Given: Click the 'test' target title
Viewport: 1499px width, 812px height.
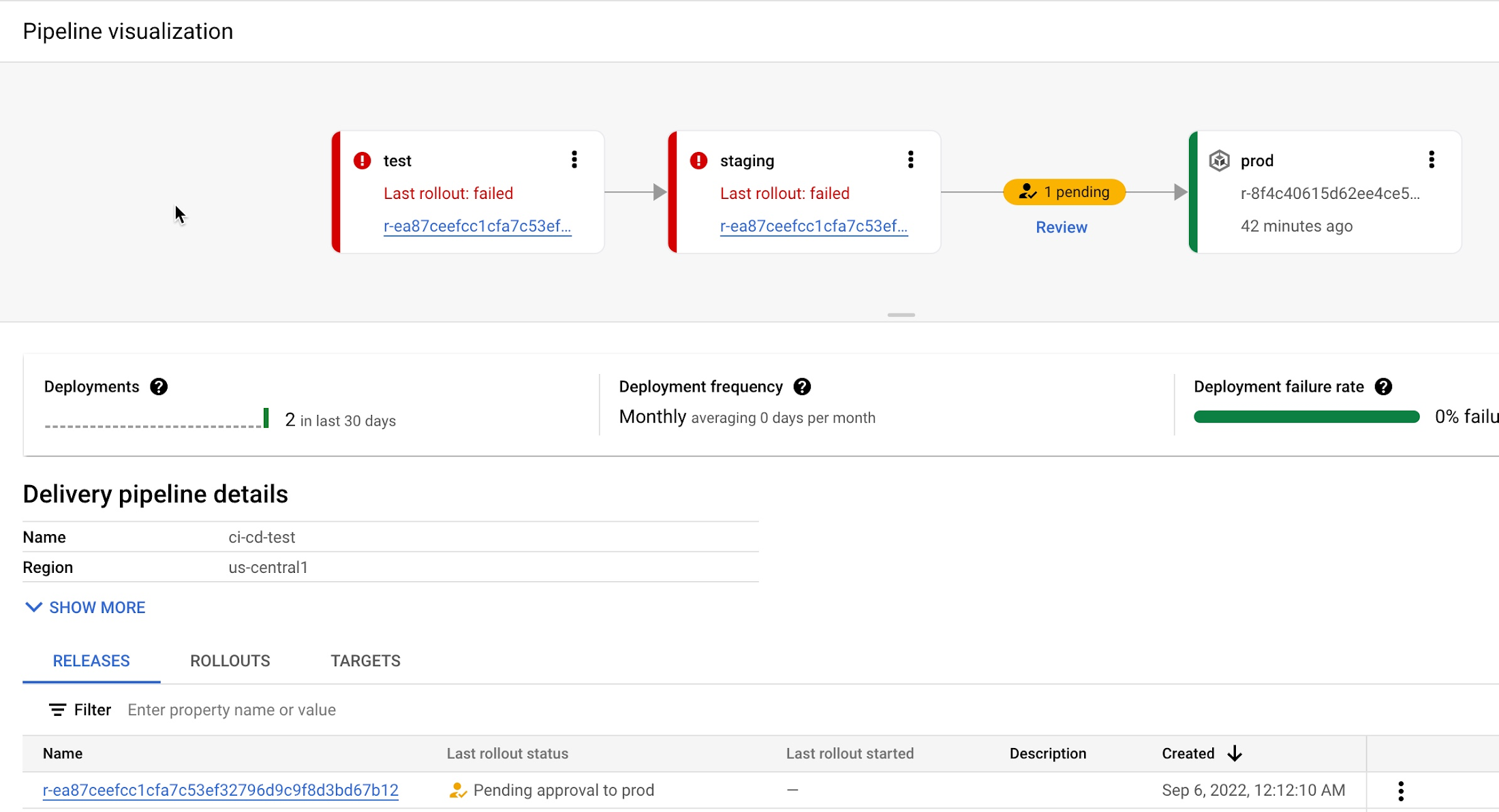Looking at the screenshot, I should point(397,161).
